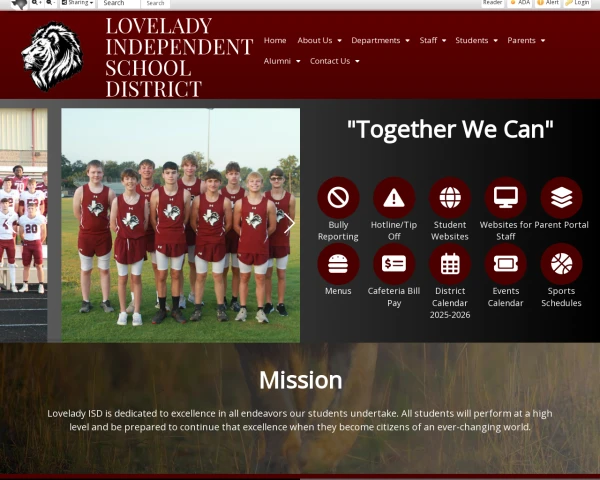Select the "Together We Can" heading
Screen dimensions: 600x480
[x=450, y=129]
